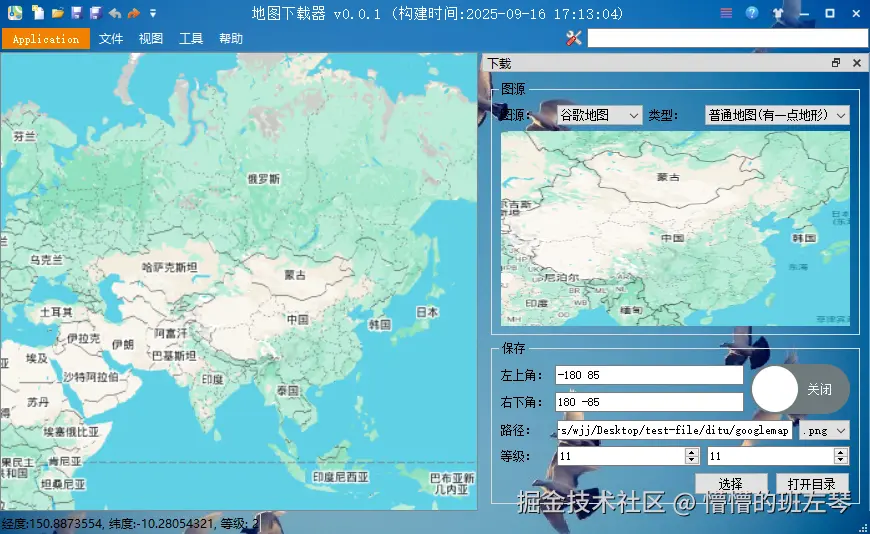This screenshot has height=534, width=870.
Task: Click the 巴基斯坦 label on the main map
Action: pos(174,356)
